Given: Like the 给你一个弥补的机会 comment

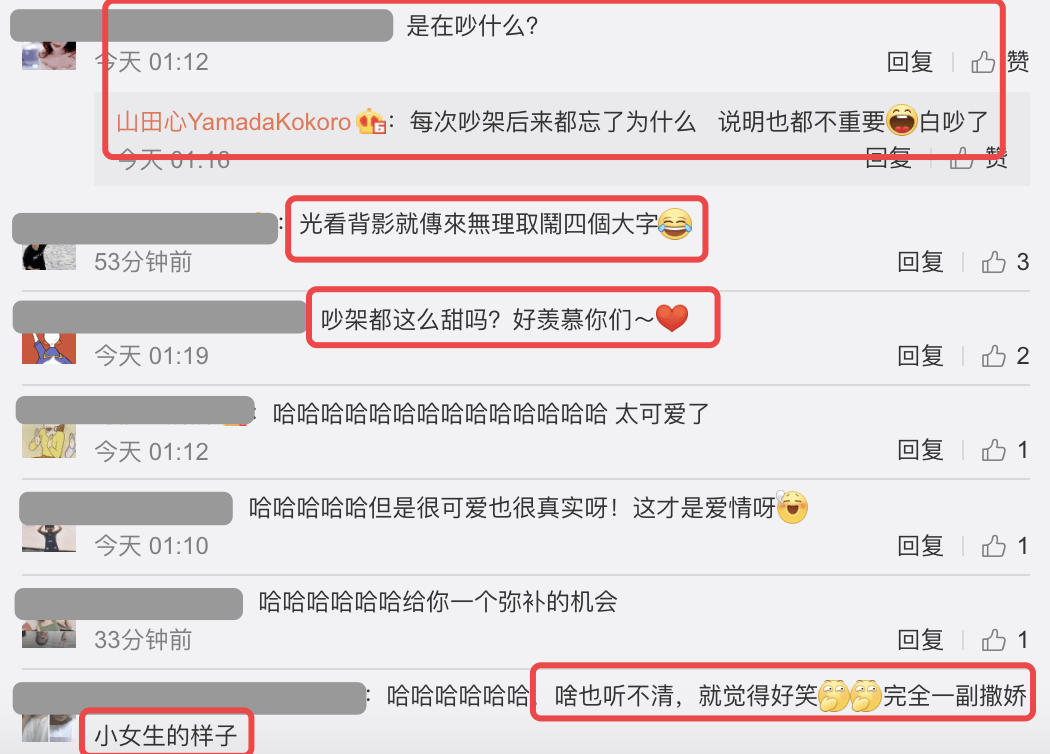Looking at the screenshot, I should [x=1004, y=639].
